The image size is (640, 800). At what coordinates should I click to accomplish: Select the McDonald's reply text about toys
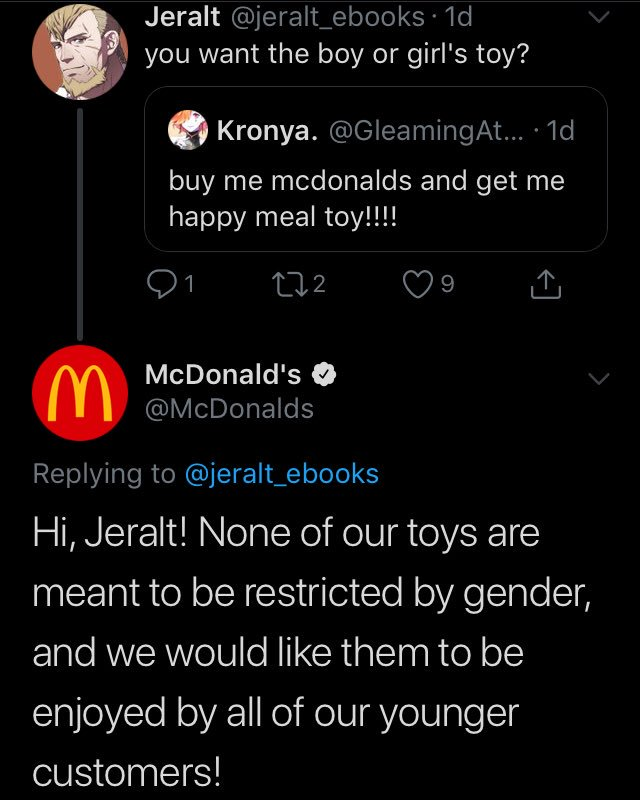point(310,652)
